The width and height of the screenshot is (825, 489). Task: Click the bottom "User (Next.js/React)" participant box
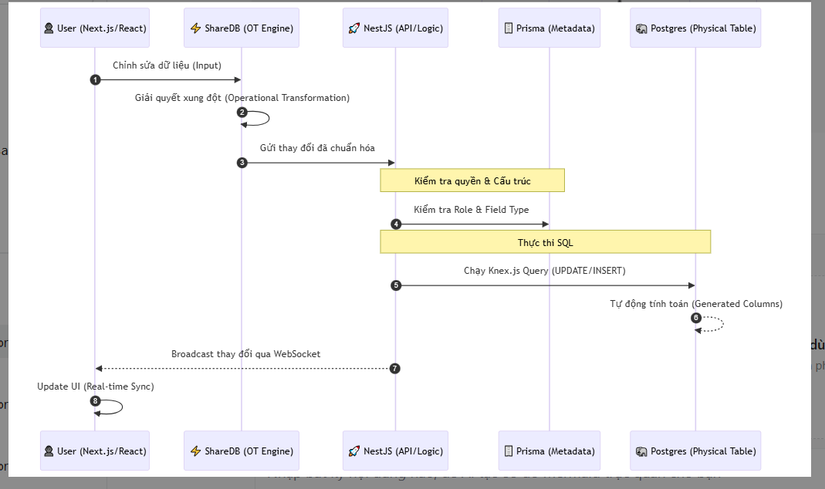point(95,451)
